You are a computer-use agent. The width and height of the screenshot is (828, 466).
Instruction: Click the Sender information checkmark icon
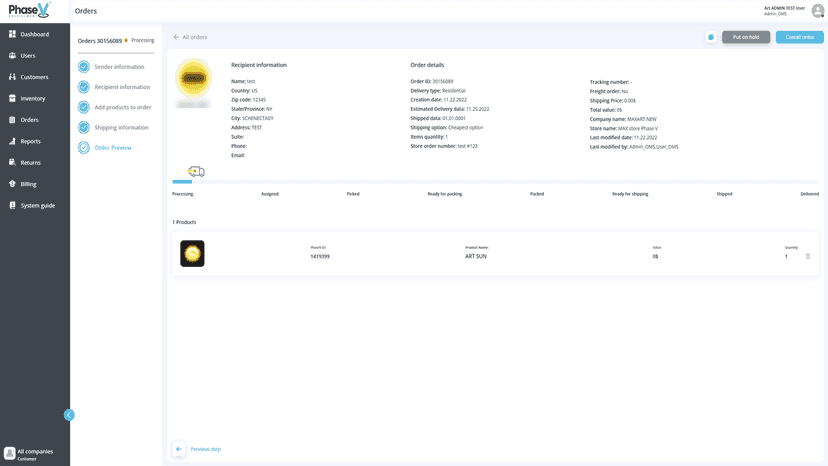coord(83,67)
